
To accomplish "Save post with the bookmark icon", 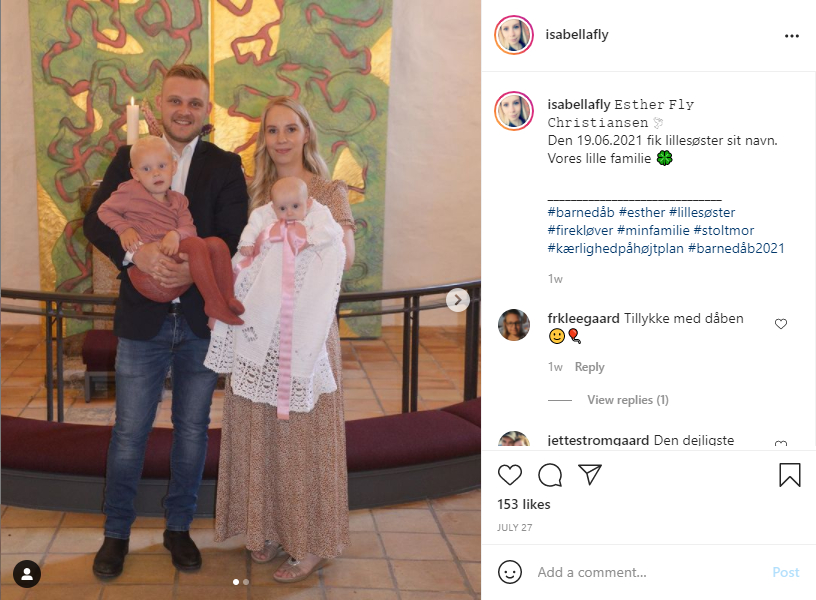I will pyautogui.click(x=789, y=475).
